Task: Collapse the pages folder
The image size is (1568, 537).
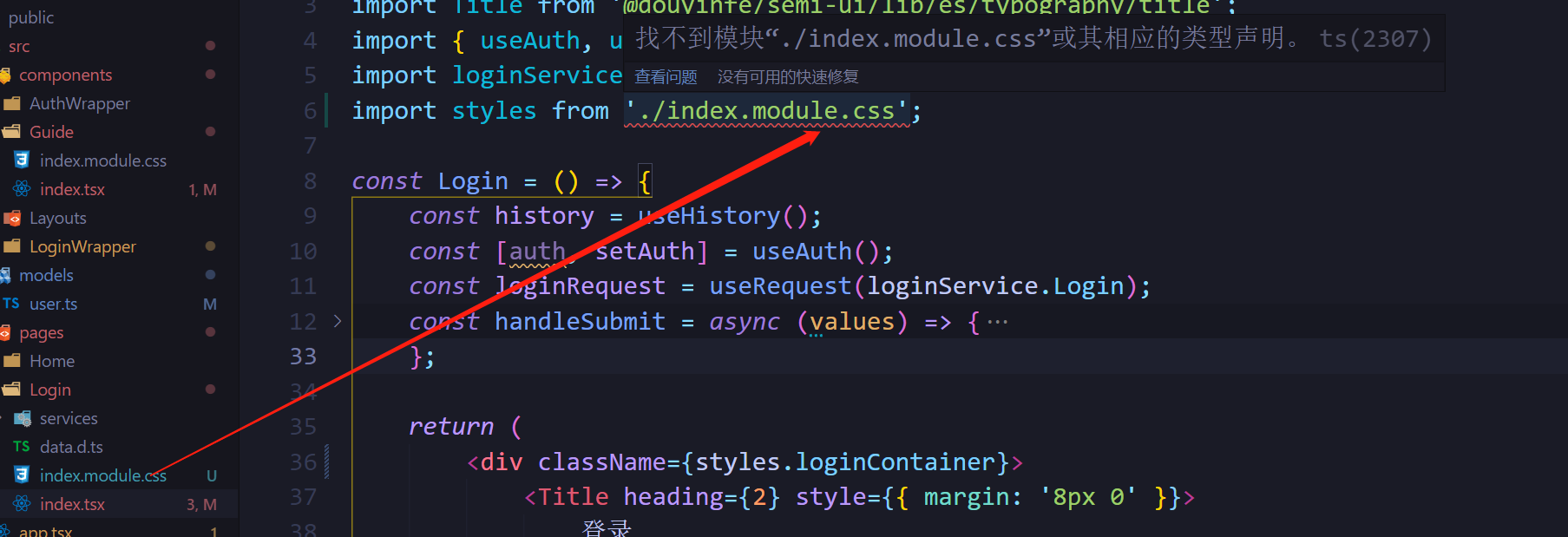Action: click(42, 332)
